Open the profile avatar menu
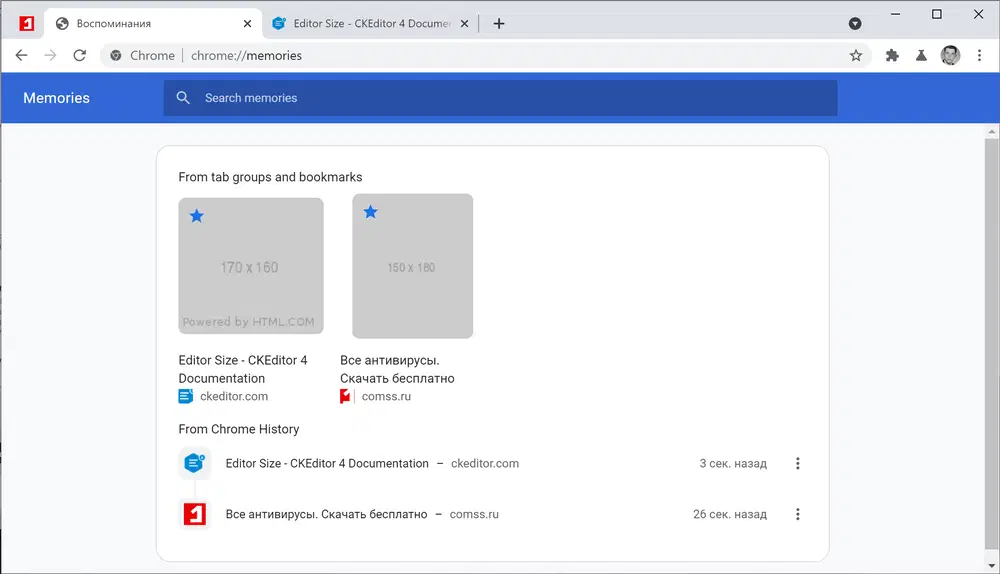Screen dimensions: 1000x574 click(x=950, y=55)
